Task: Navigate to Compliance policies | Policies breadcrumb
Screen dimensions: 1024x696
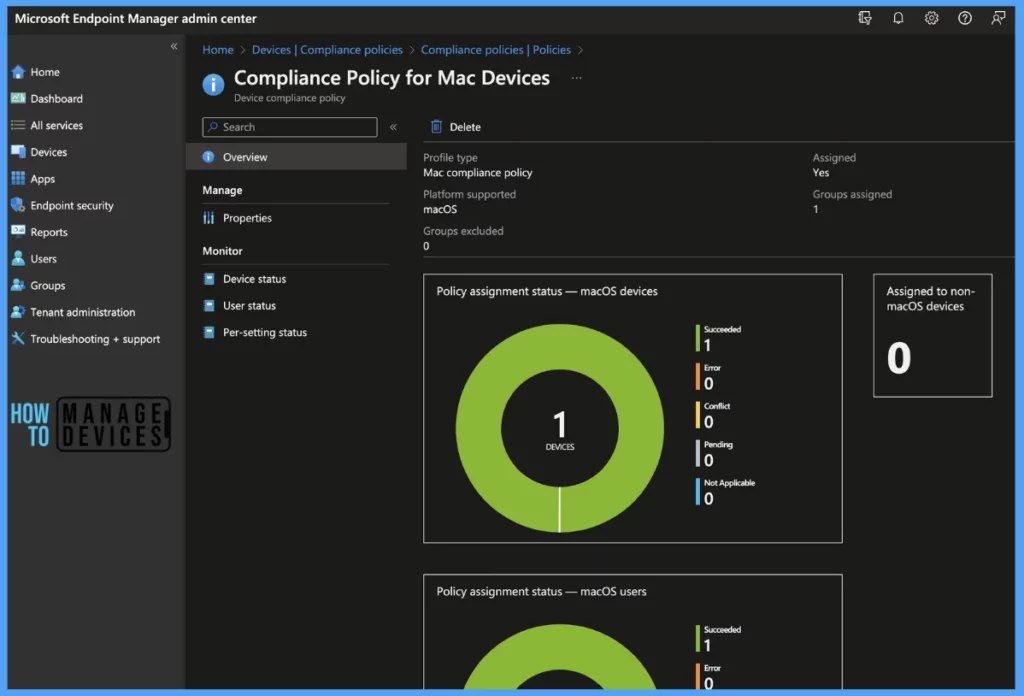Action: [x=495, y=50]
